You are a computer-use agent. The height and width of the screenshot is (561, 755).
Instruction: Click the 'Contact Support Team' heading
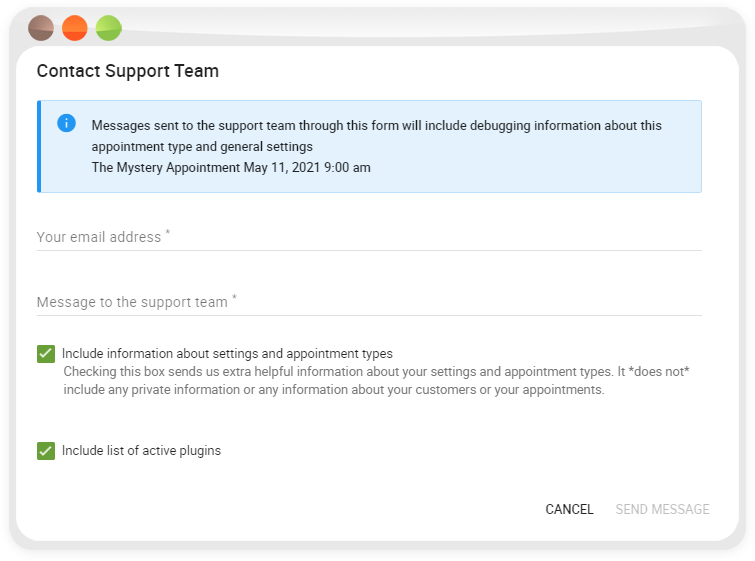tap(128, 71)
